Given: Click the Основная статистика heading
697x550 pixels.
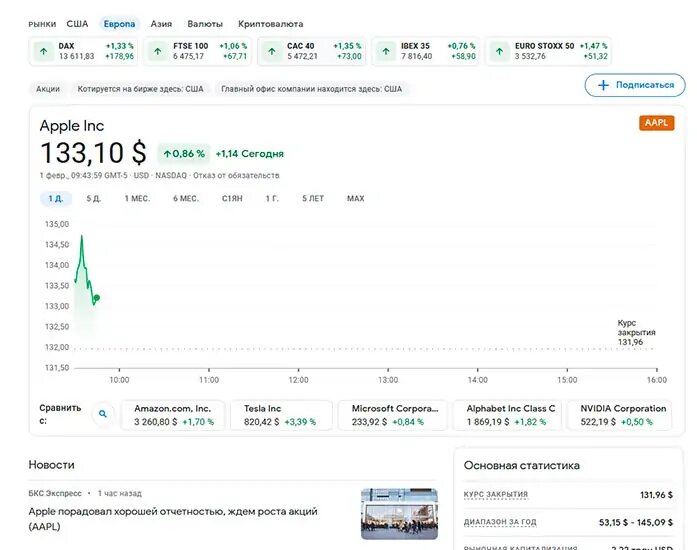Looking at the screenshot, I should 521,466.
